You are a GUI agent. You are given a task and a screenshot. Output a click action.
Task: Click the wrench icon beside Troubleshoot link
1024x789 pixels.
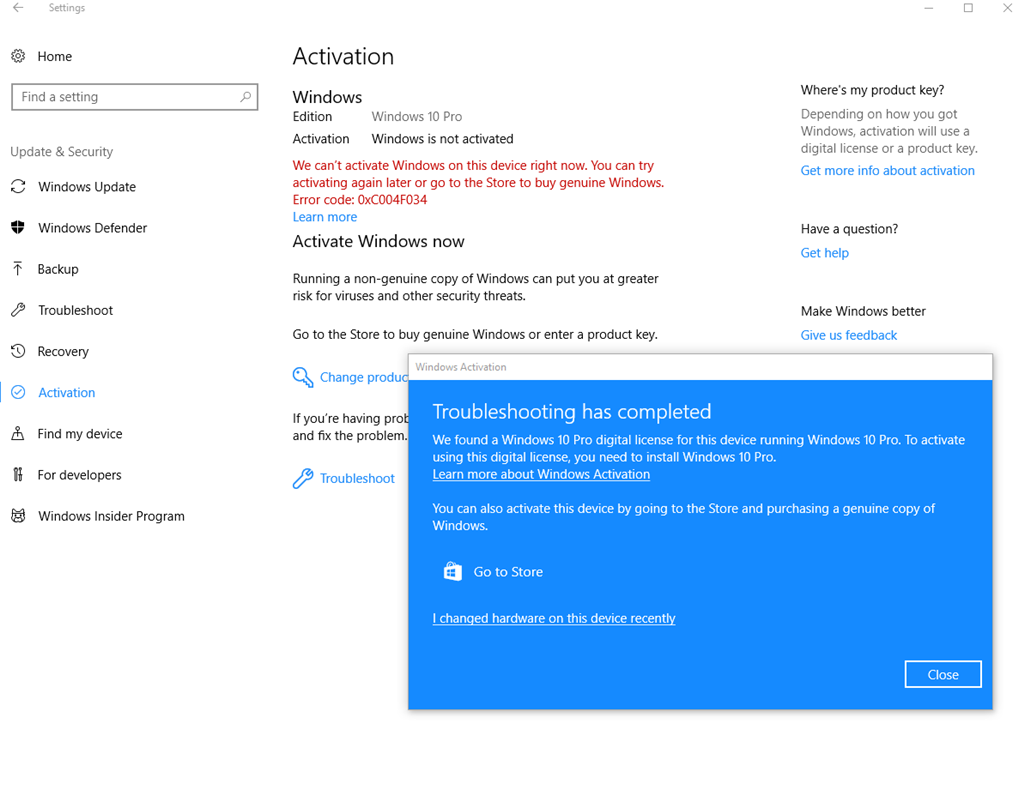302,478
